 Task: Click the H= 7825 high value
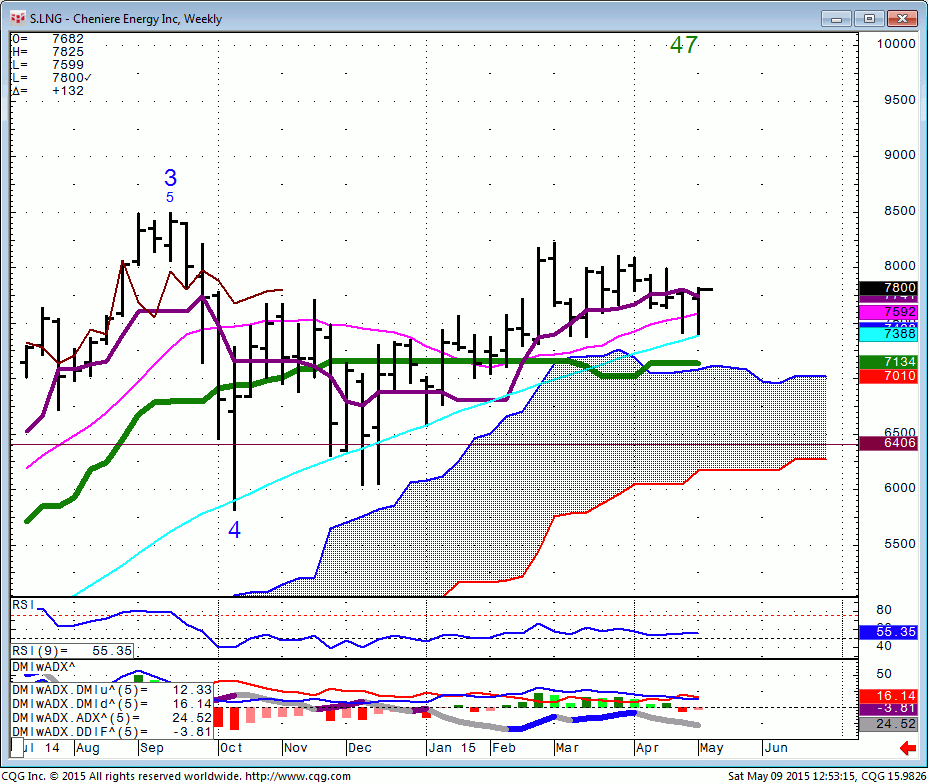click(48, 52)
